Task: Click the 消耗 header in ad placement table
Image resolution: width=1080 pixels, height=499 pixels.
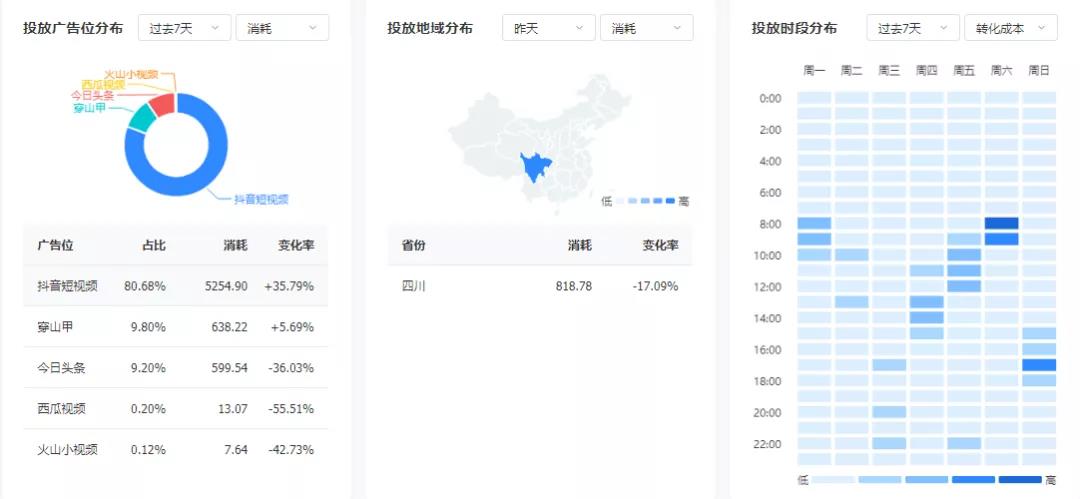Action: (236, 245)
